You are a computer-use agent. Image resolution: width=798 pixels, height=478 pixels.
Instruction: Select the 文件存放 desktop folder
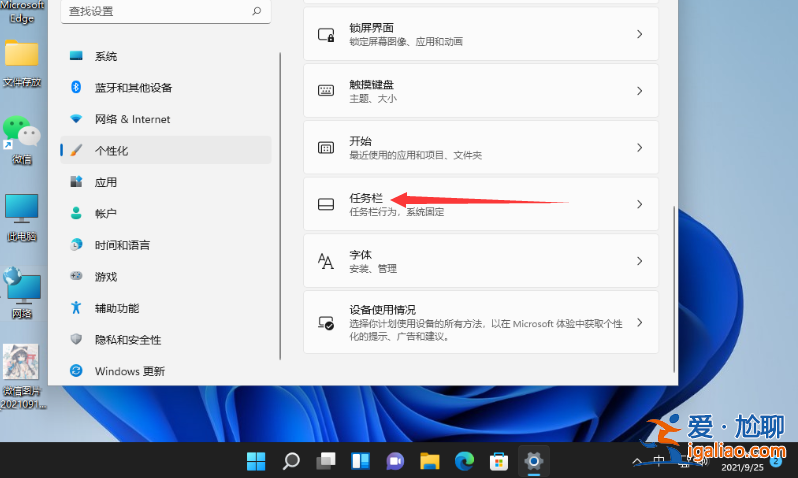[x=22, y=63]
